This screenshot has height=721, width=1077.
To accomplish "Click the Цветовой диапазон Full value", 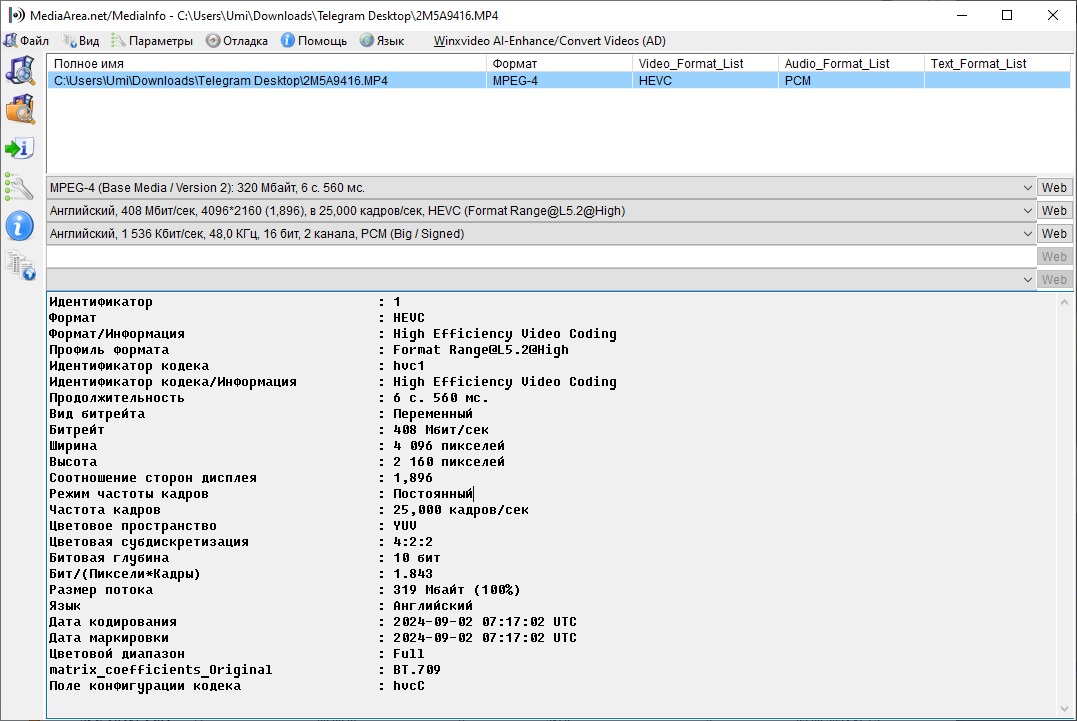I will click(x=409, y=654).
